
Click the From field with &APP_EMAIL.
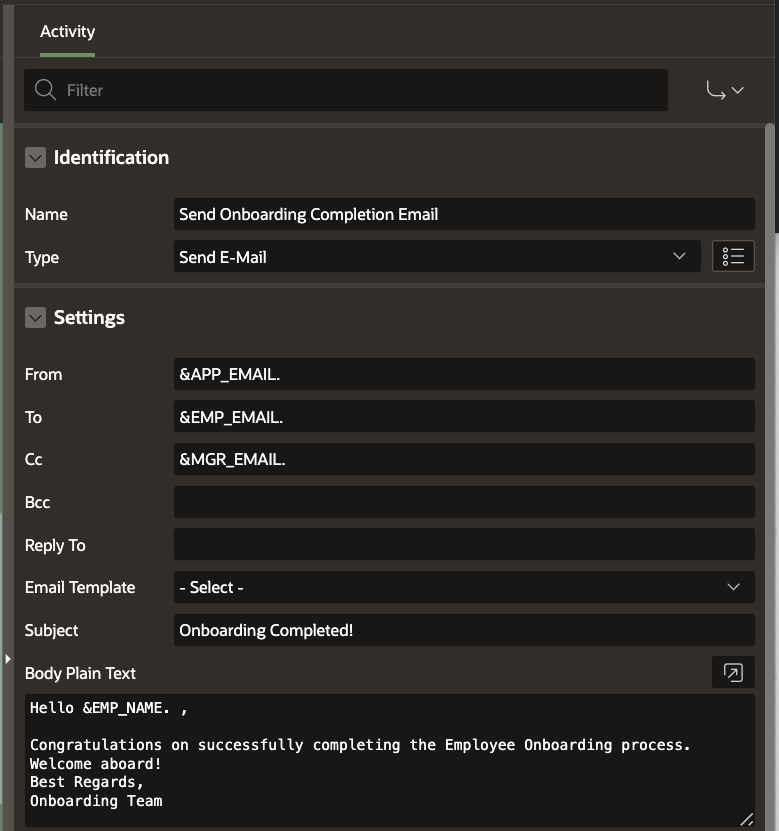(463, 374)
